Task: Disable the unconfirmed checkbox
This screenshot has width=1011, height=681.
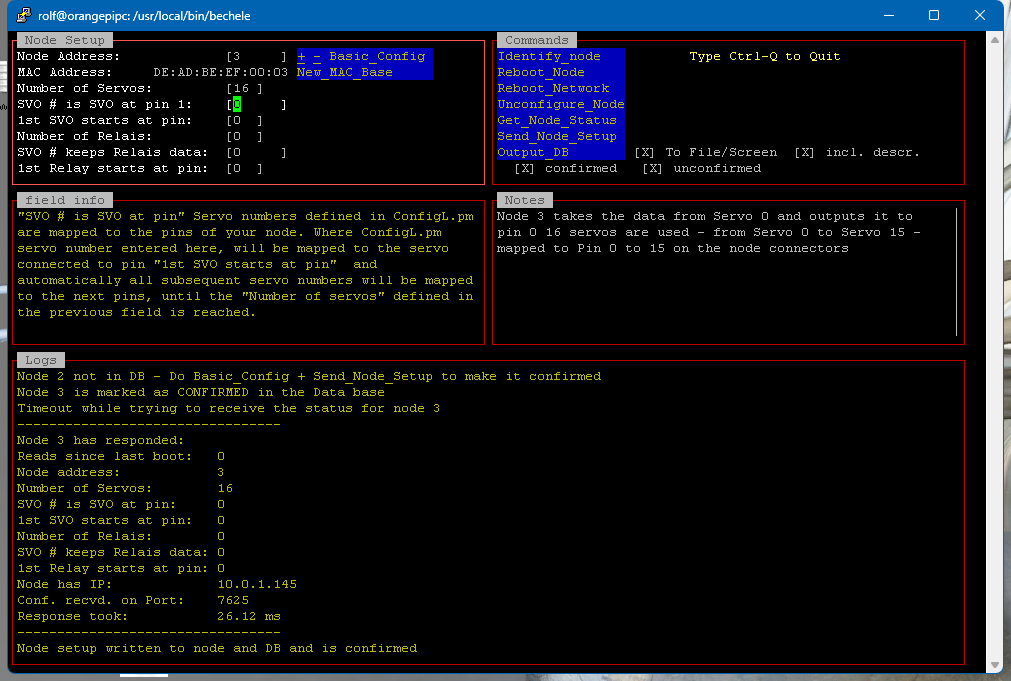Action: [x=653, y=168]
